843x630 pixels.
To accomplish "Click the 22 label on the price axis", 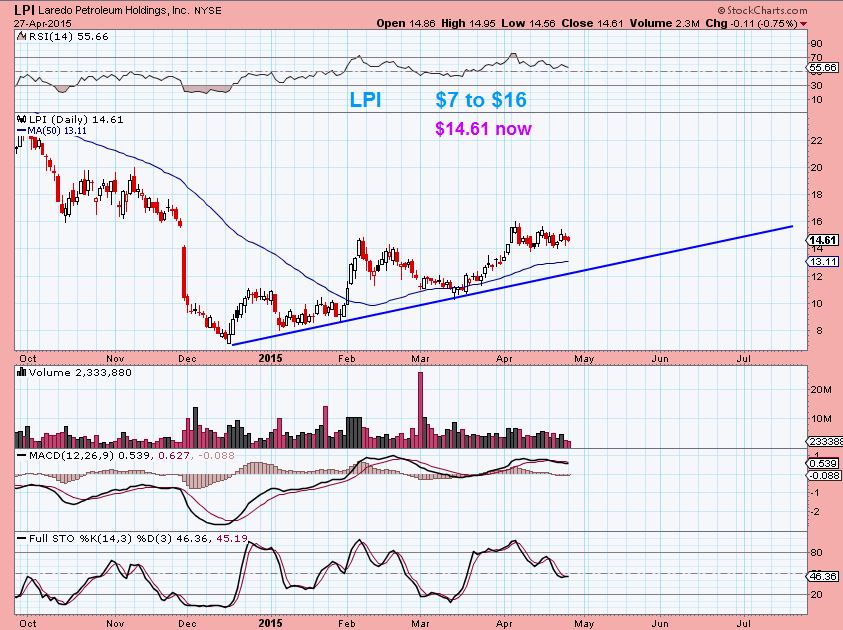I will click(817, 141).
